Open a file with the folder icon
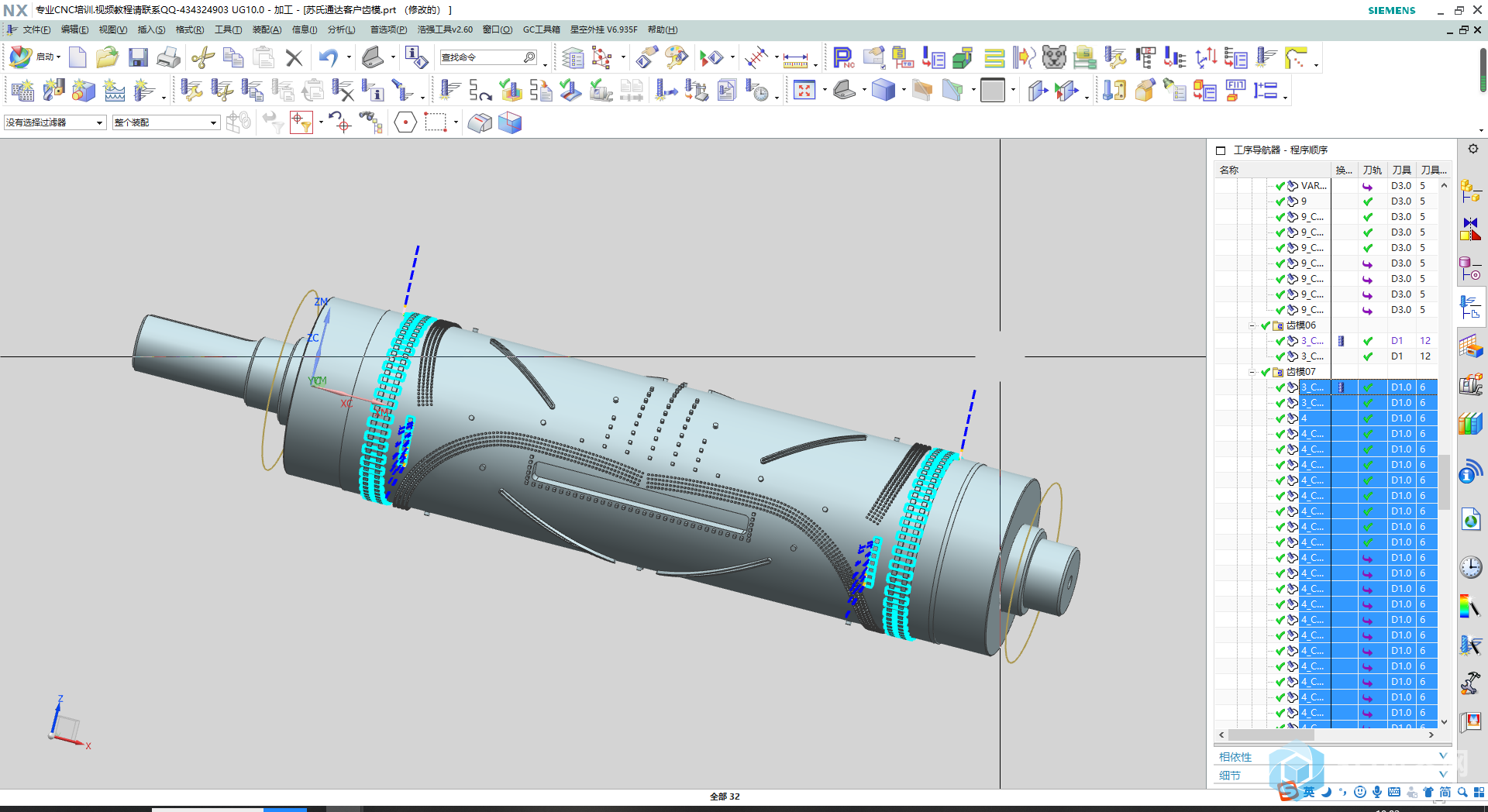Image resolution: width=1488 pixels, height=812 pixels. pos(107,57)
